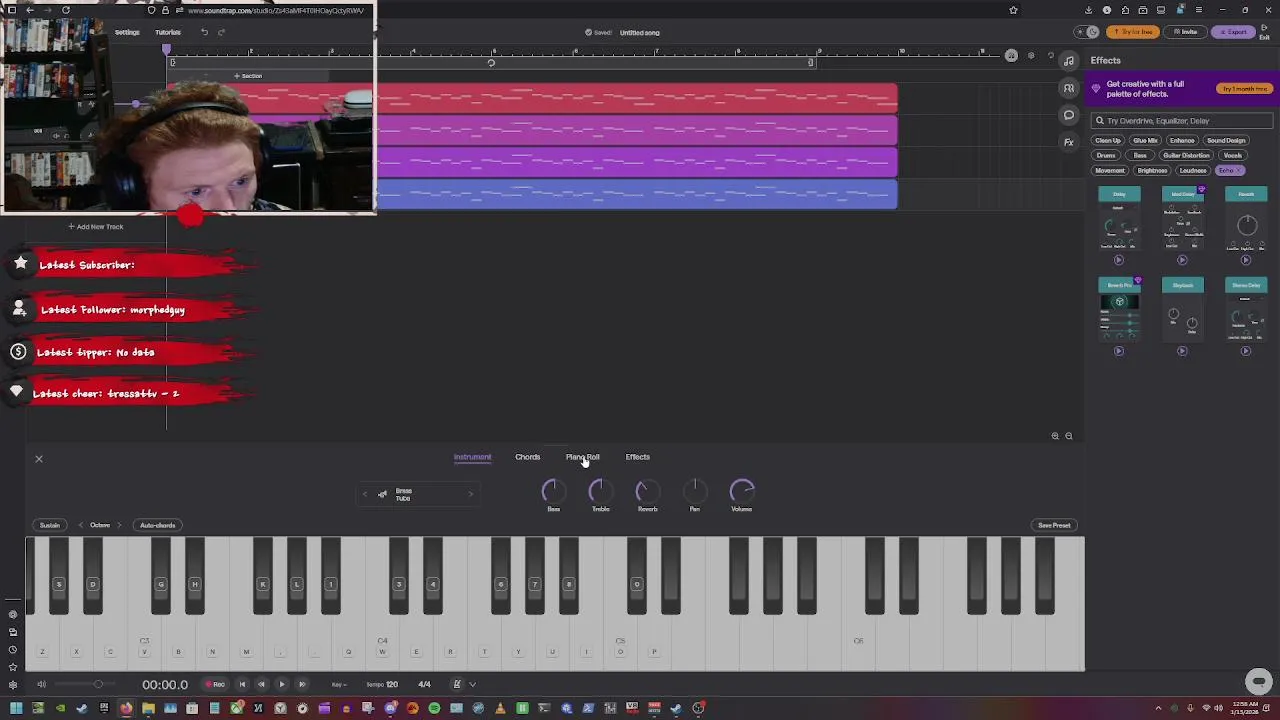Preview the Stereo Delay effect play icon

1246,351
